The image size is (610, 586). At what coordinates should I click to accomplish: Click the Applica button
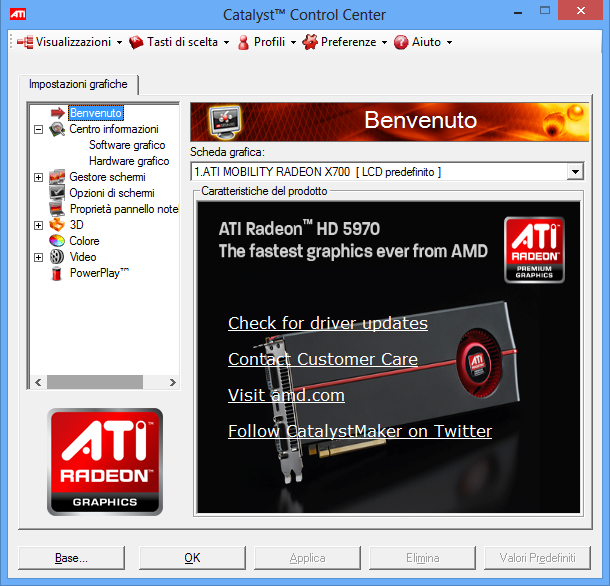[307, 558]
